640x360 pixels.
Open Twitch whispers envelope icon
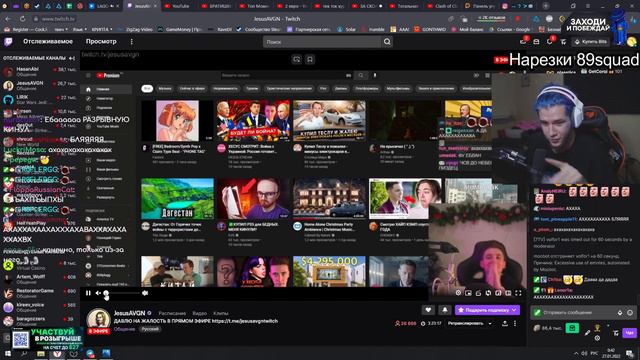coord(536,42)
